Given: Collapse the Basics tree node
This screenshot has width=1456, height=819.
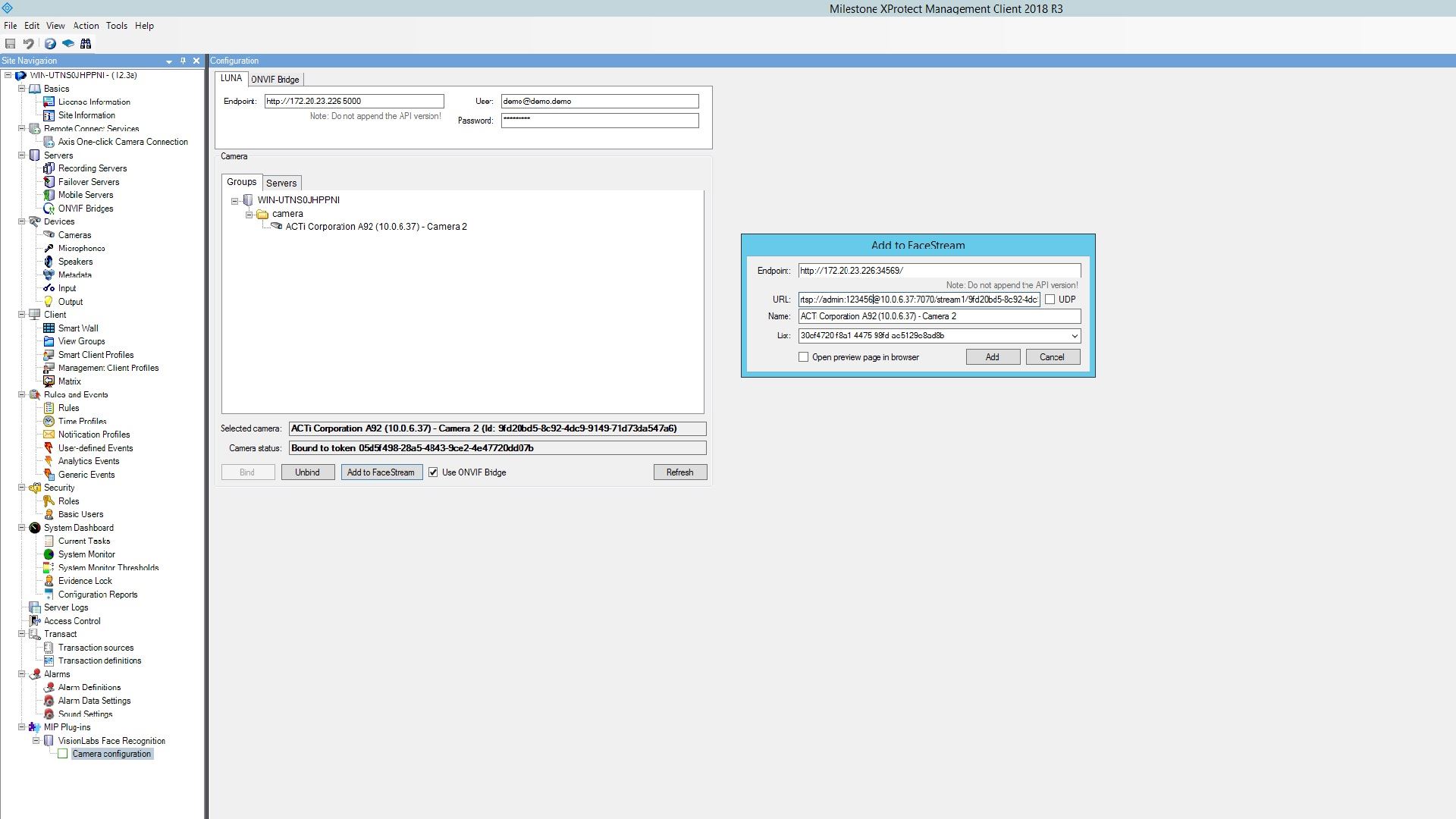Looking at the screenshot, I should click(22, 89).
